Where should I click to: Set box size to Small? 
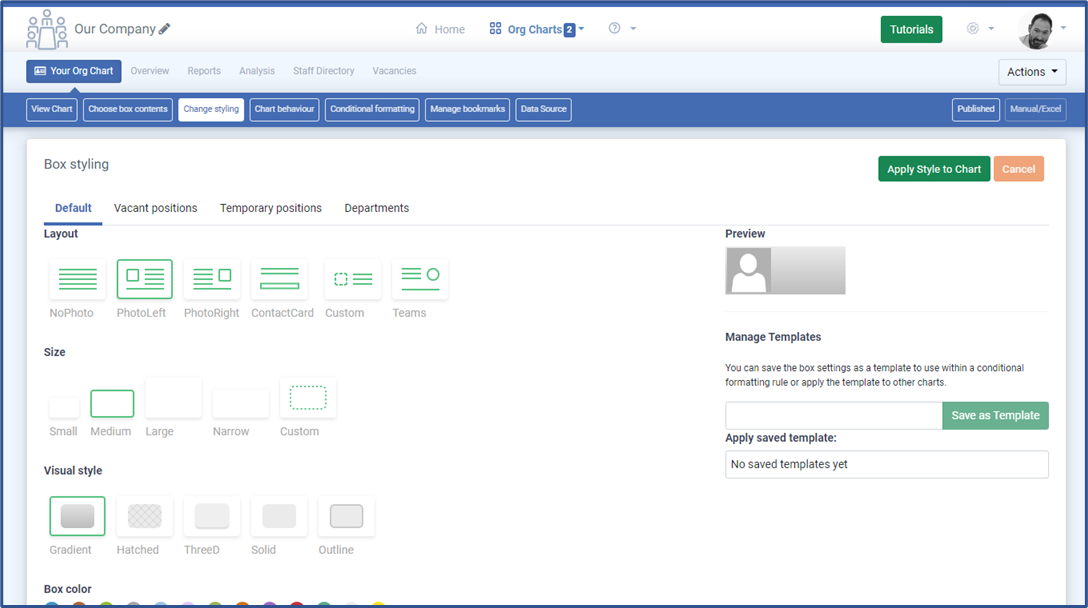click(x=64, y=407)
